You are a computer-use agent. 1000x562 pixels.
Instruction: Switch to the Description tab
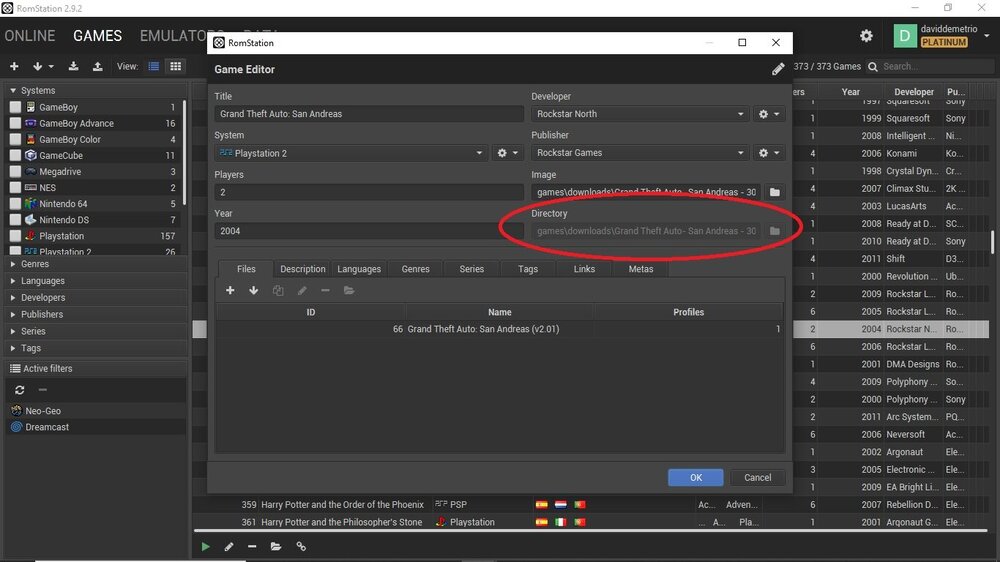[x=302, y=269]
